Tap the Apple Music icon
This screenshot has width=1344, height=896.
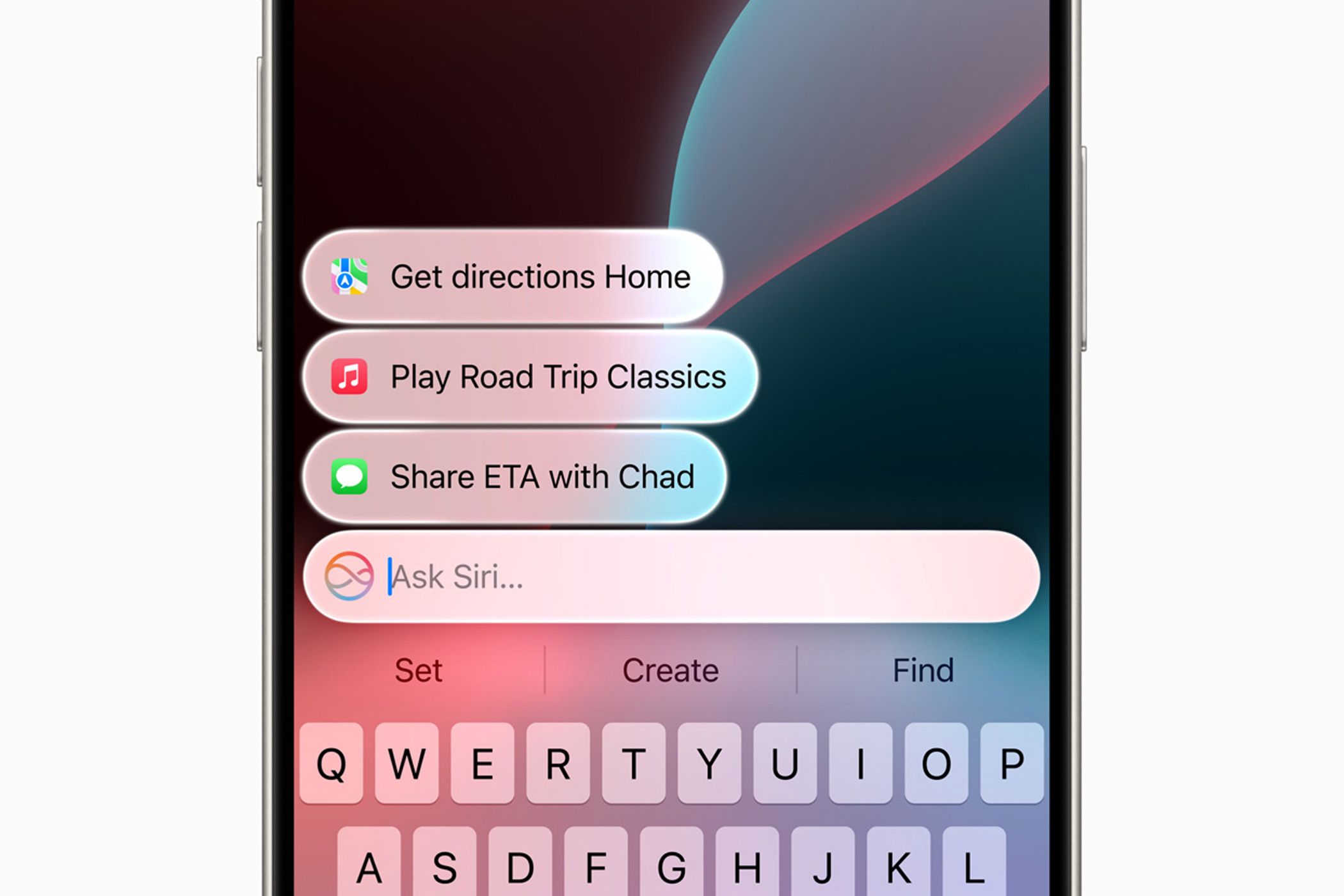point(340,389)
